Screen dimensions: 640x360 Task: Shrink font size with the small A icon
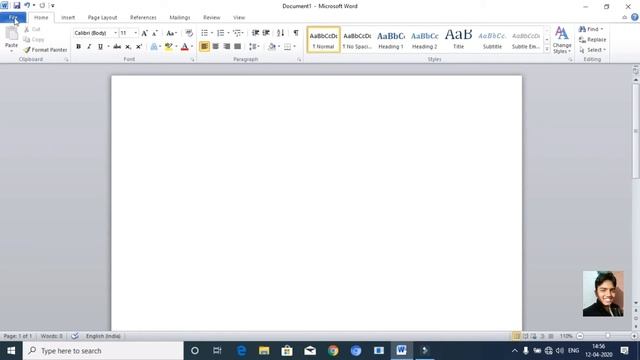[x=155, y=33]
